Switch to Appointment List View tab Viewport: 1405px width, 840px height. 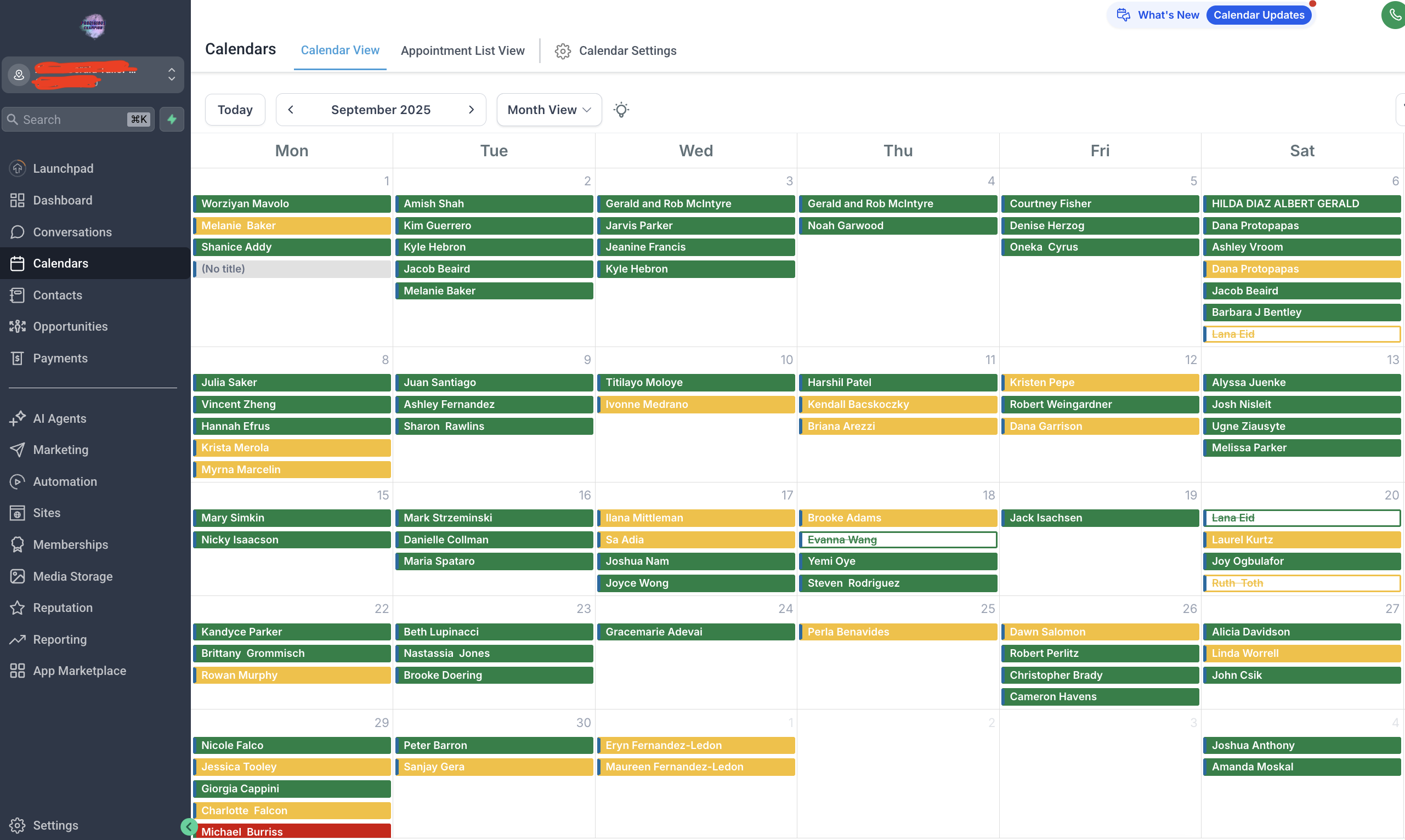pyautogui.click(x=462, y=51)
